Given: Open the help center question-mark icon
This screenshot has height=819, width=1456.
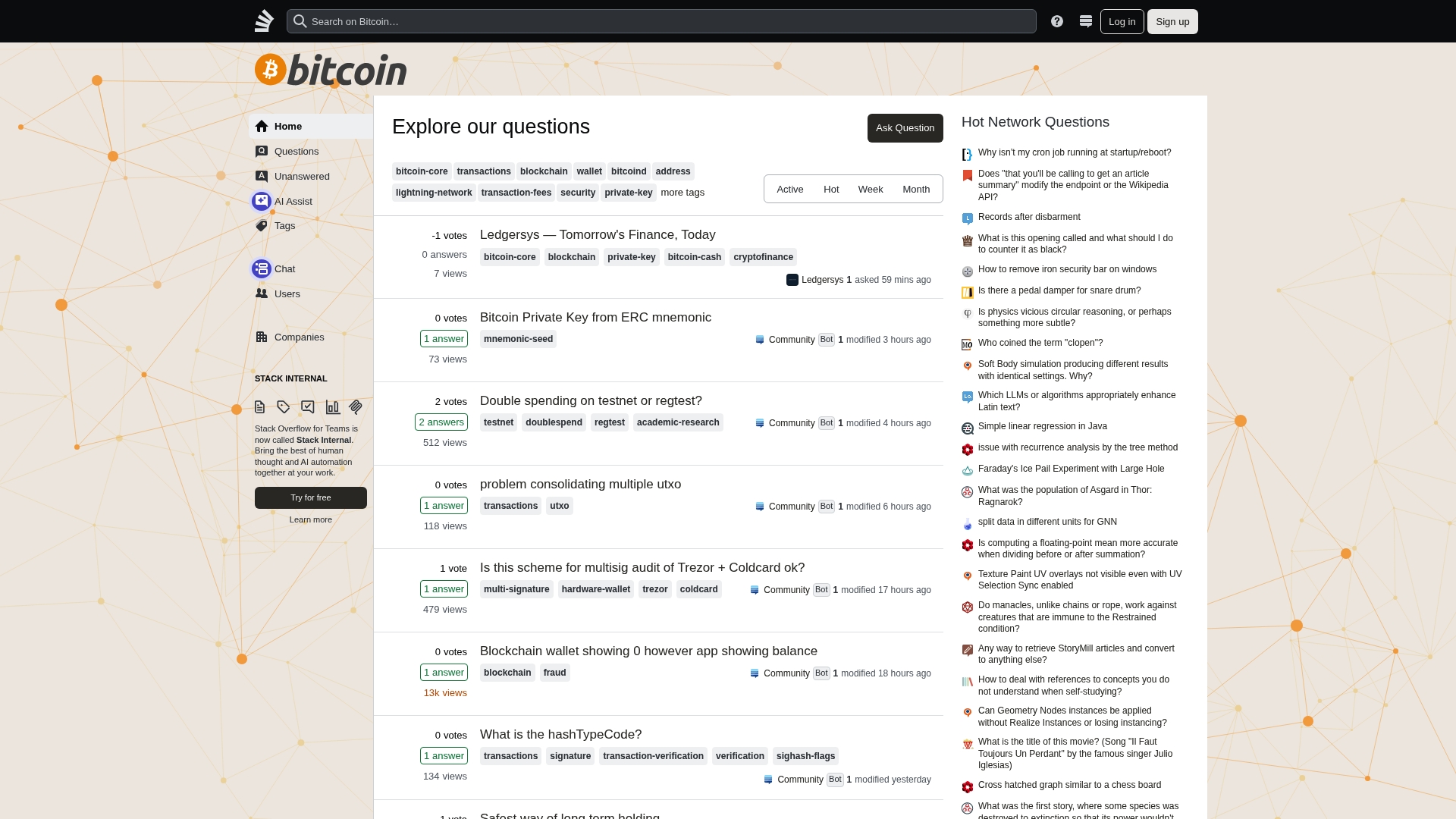Looking at the screenshot, I should (1057, 21).
